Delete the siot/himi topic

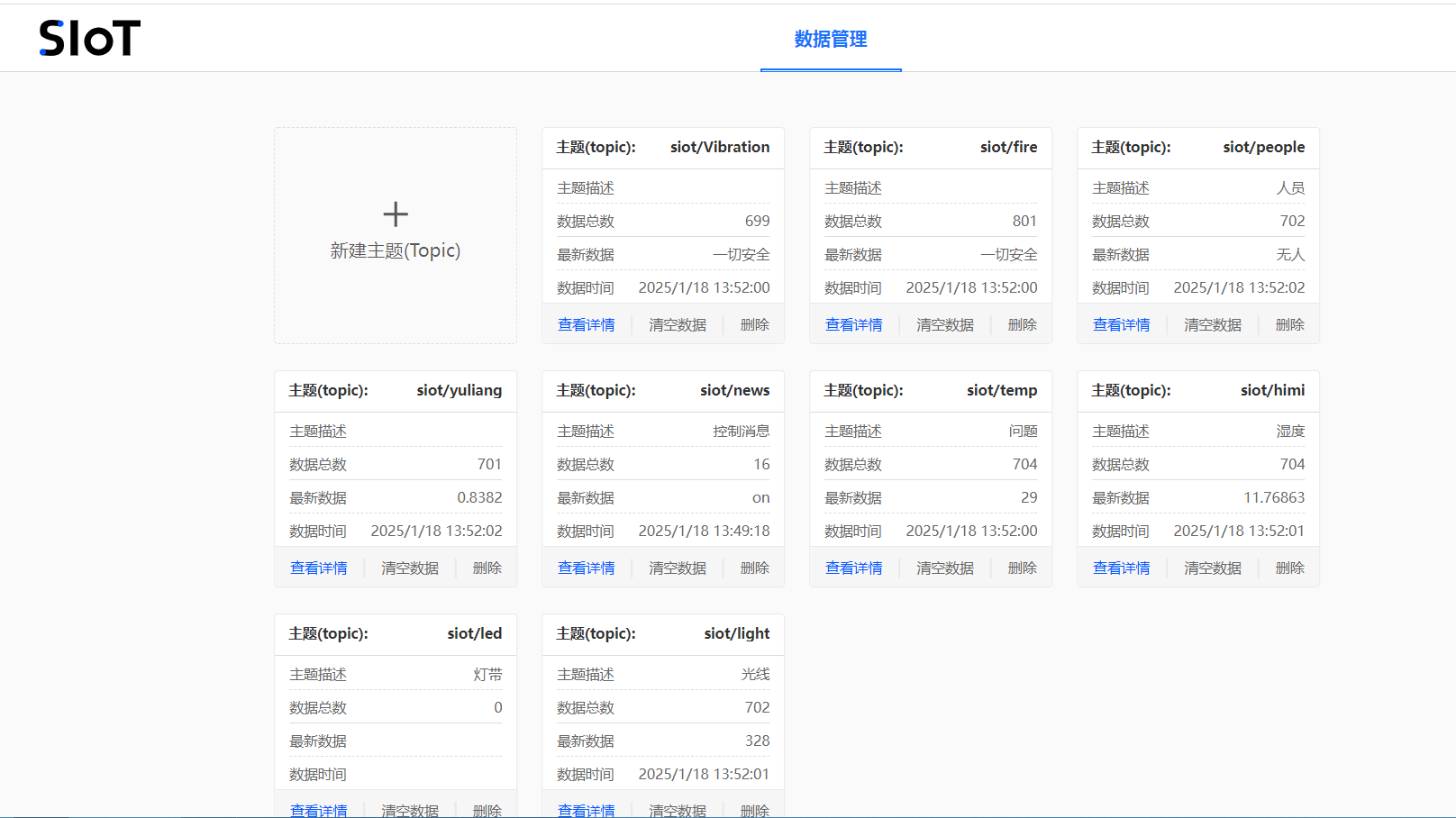coord(1290,568)
